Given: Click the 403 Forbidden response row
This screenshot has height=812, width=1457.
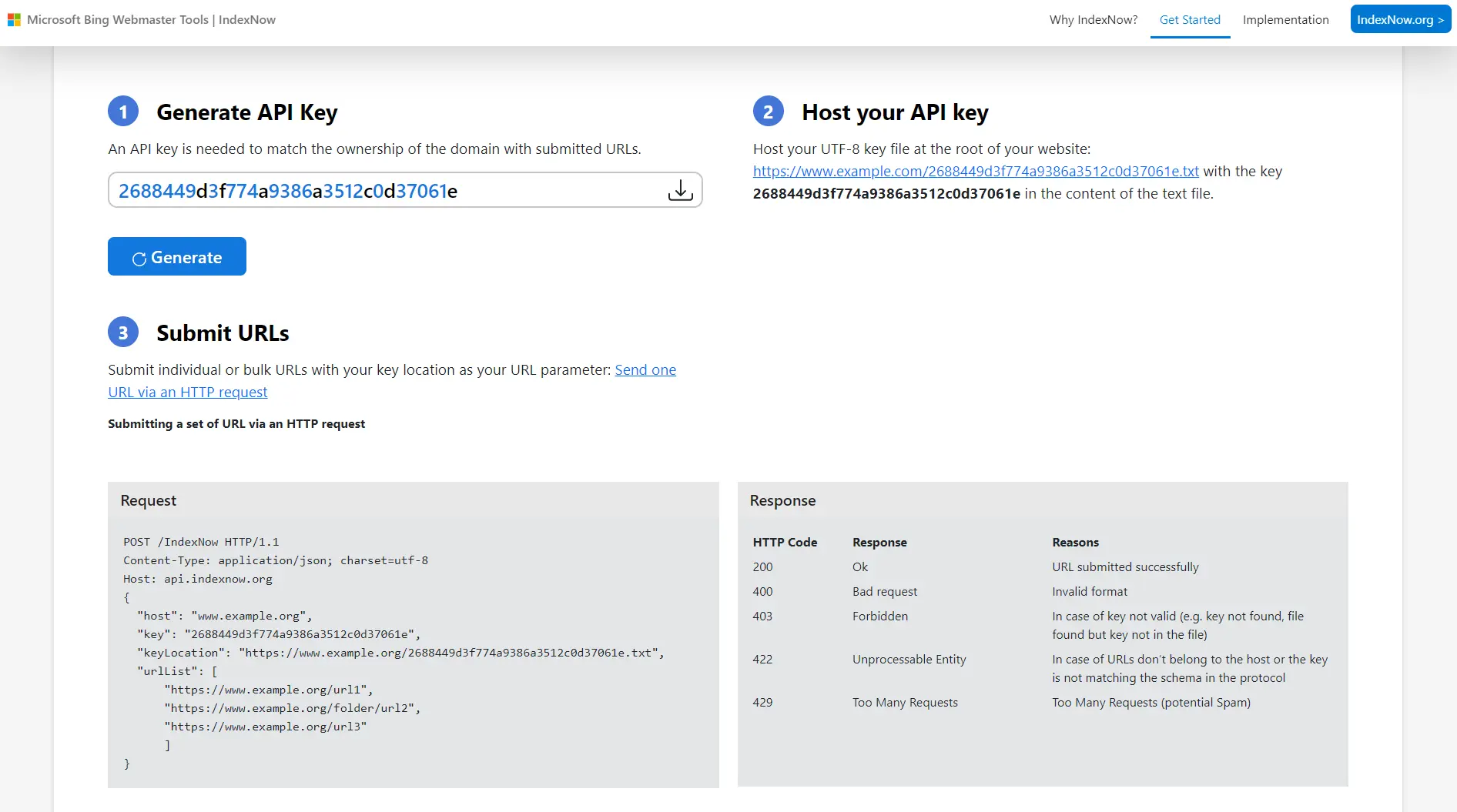Looking at the screenshot, I should 879,617.
